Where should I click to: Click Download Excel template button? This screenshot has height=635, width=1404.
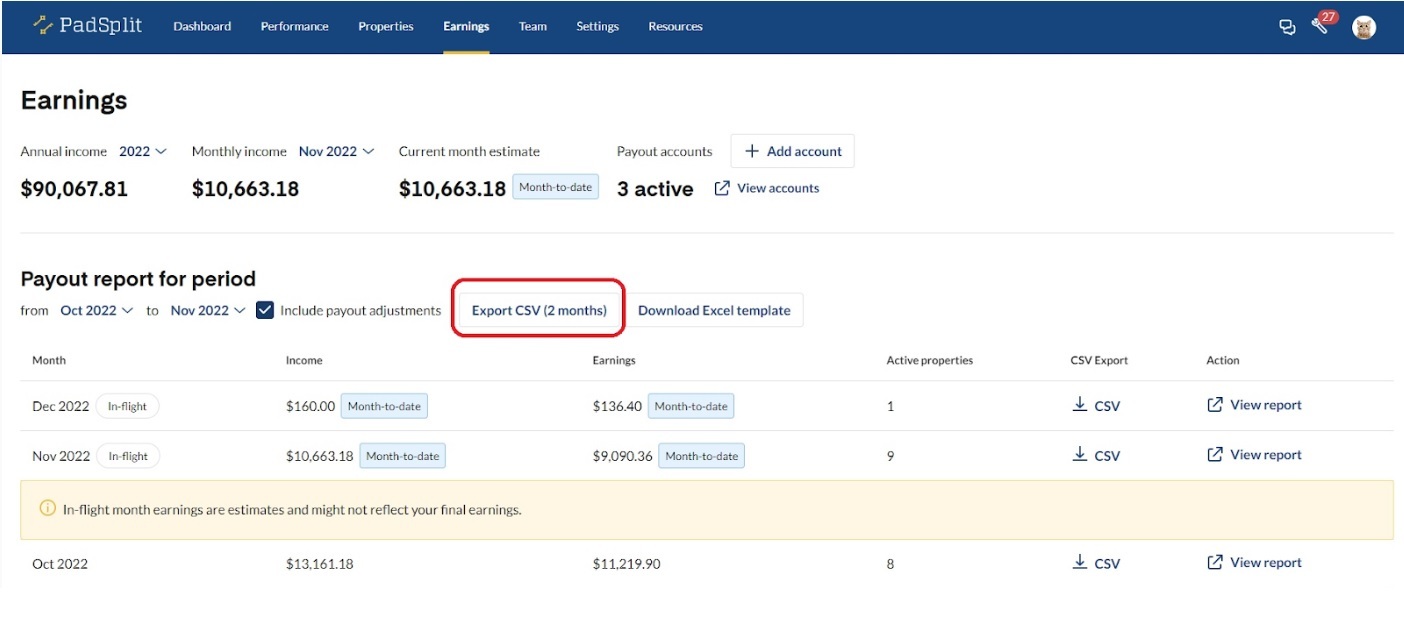(x=714, y=310)
